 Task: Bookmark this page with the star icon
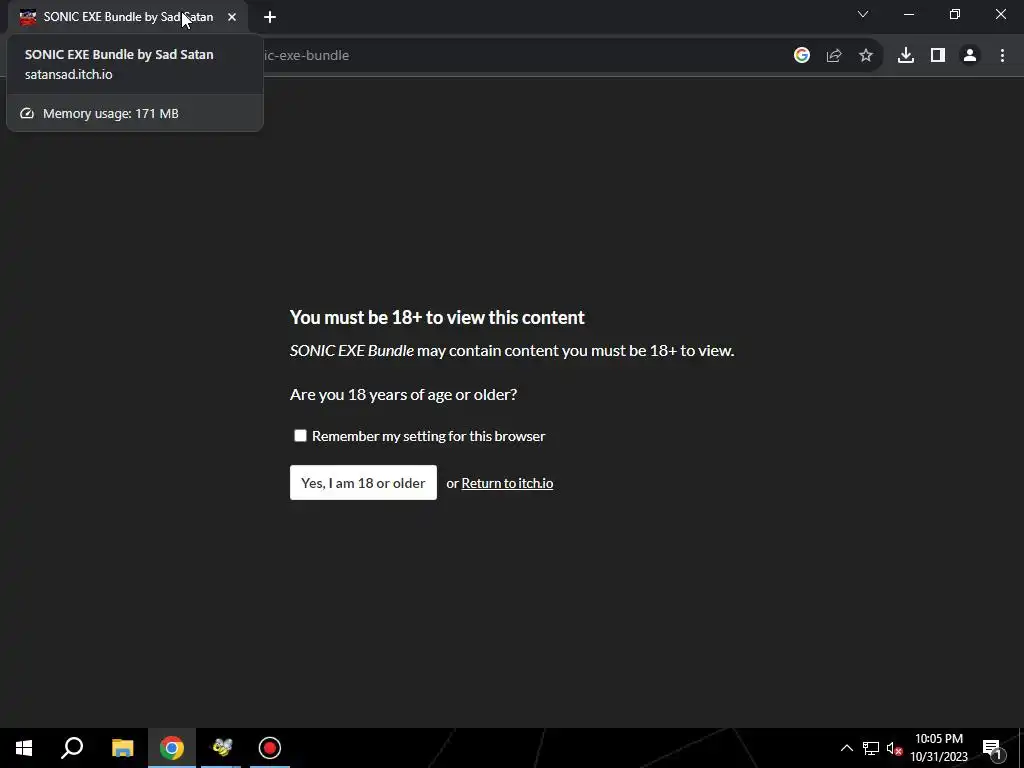pos(866,56)
